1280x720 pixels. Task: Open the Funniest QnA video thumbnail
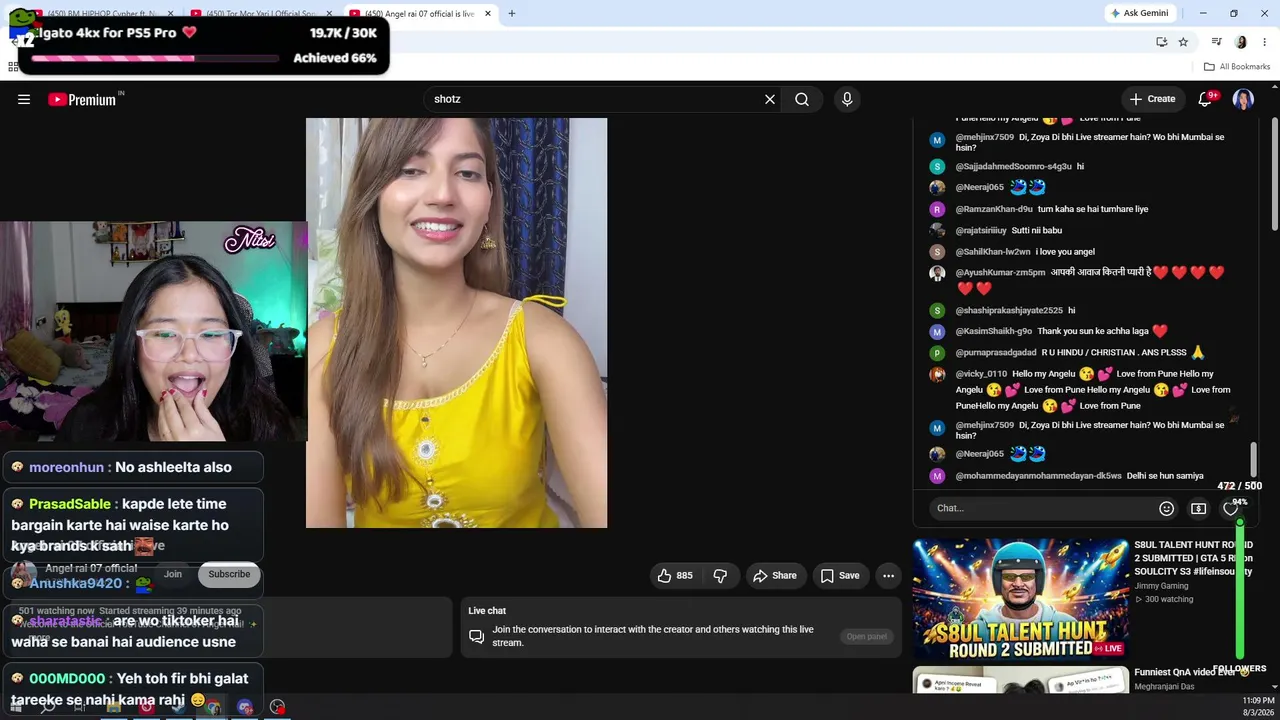[1020, 680]
